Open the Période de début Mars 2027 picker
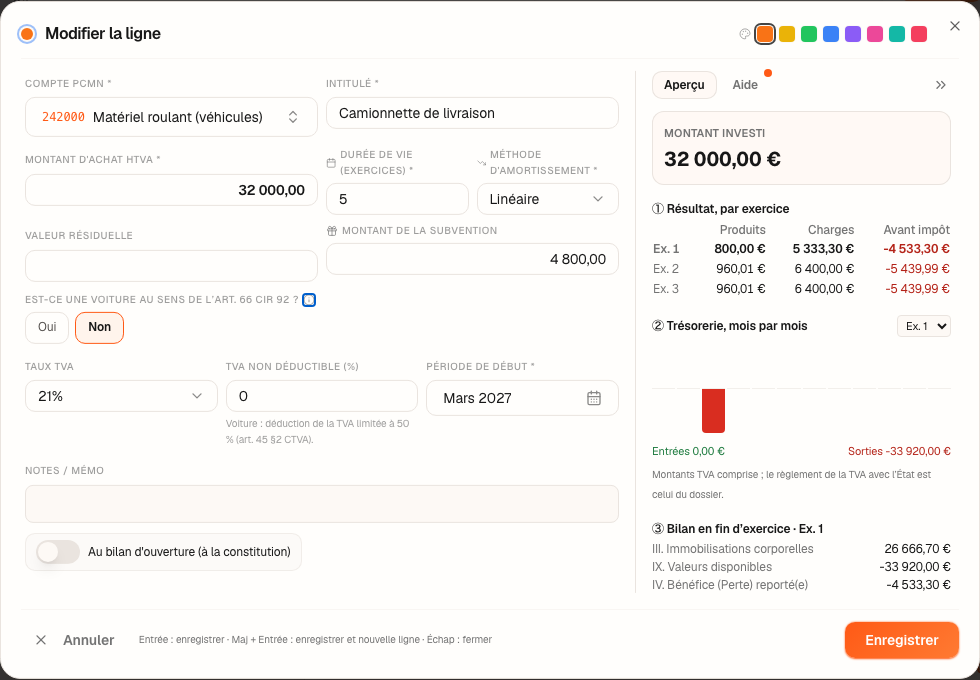980x680 pixels. tap(522, 398)
